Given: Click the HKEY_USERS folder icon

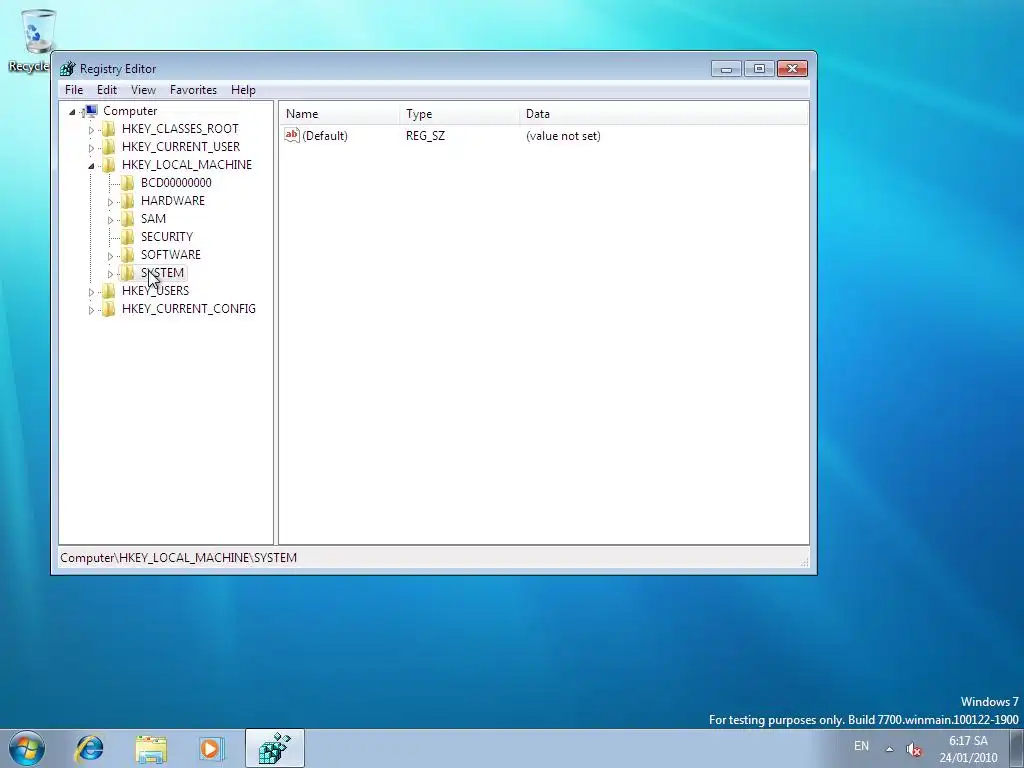Looking at the screenshot, I should coord(109,291).
